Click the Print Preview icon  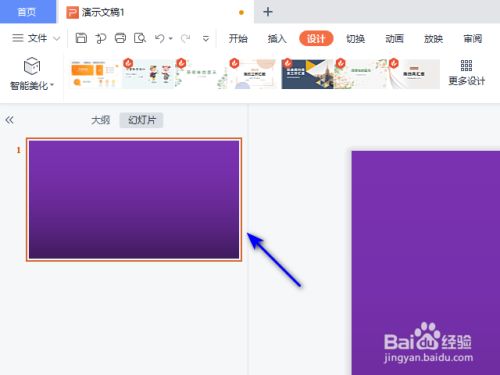click(x=140, y=38)
